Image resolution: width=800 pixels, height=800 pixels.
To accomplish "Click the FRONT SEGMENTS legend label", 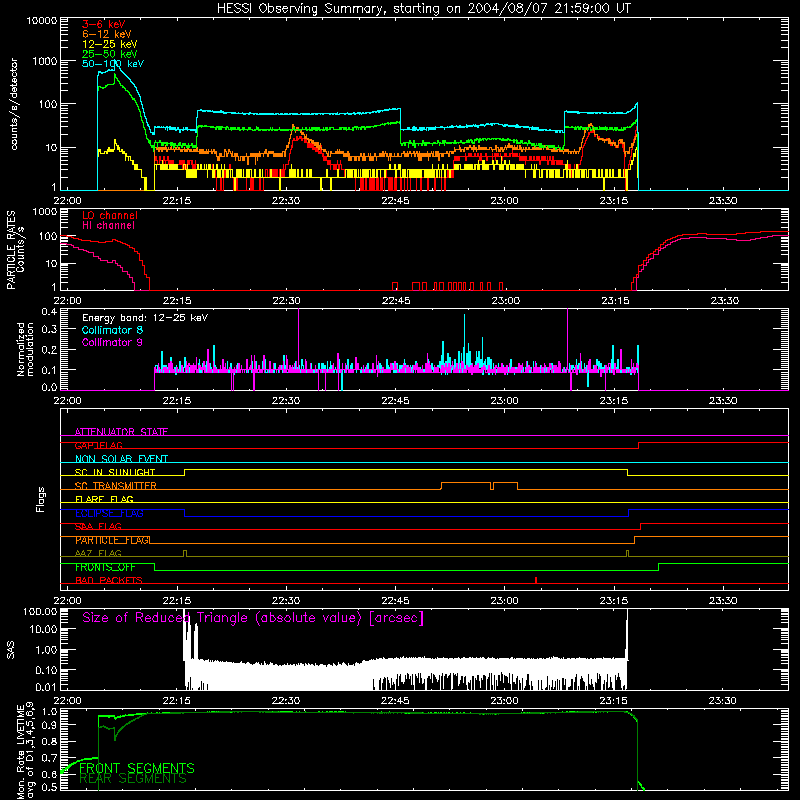I will coord(137,768).
